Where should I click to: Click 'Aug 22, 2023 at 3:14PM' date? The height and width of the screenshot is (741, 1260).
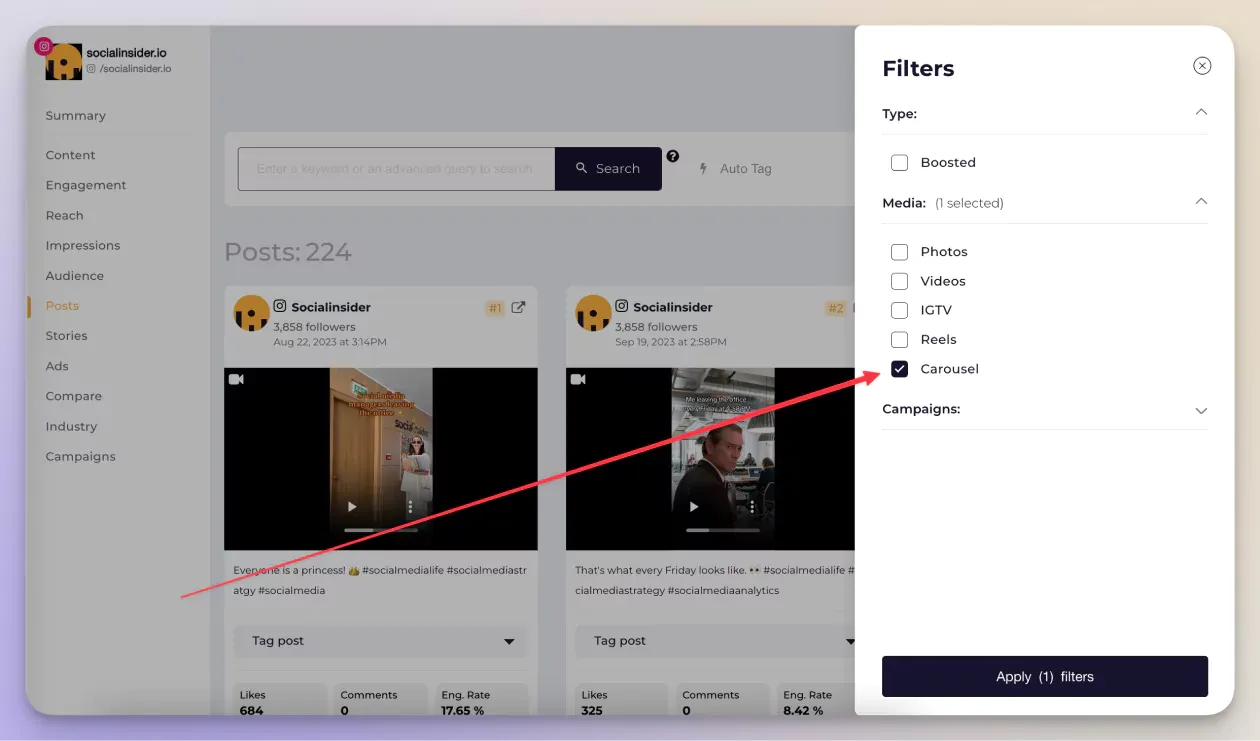point(330,342)
